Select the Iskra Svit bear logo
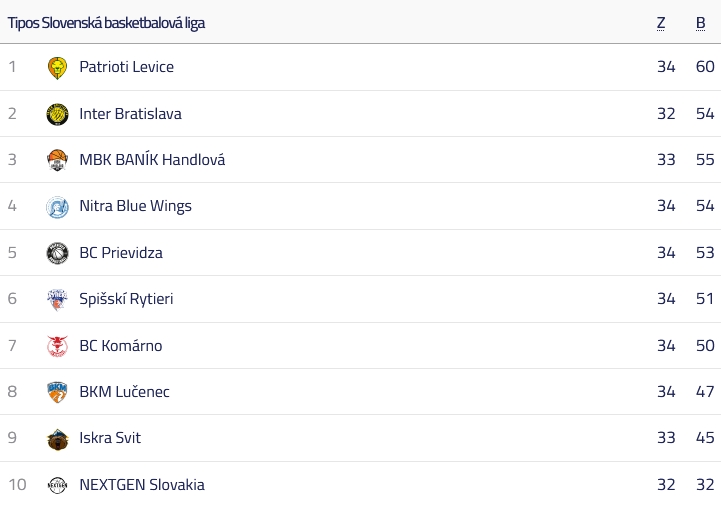The image size is (721, 507). 57,439
